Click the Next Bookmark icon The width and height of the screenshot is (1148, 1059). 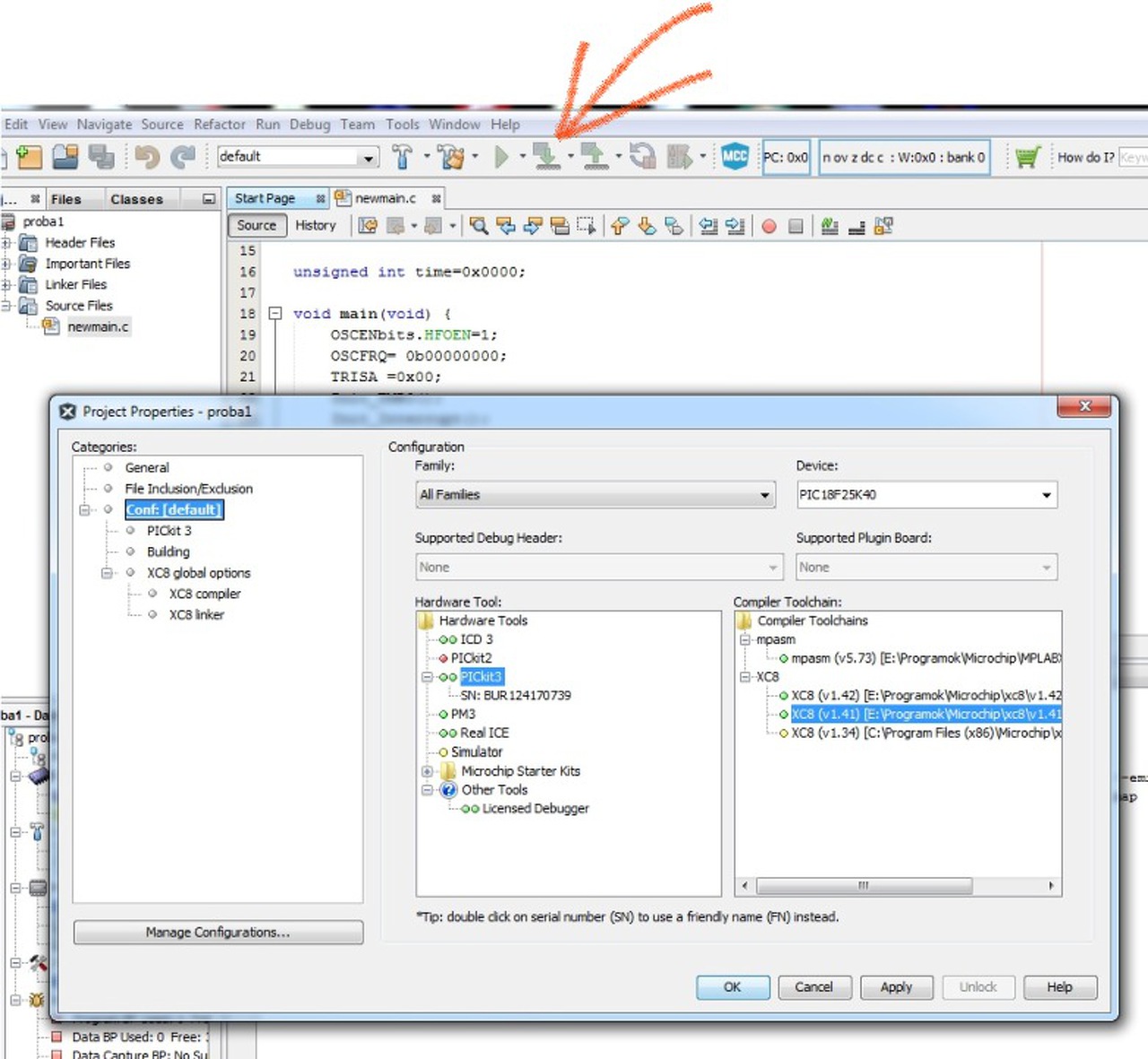point(647,226)
